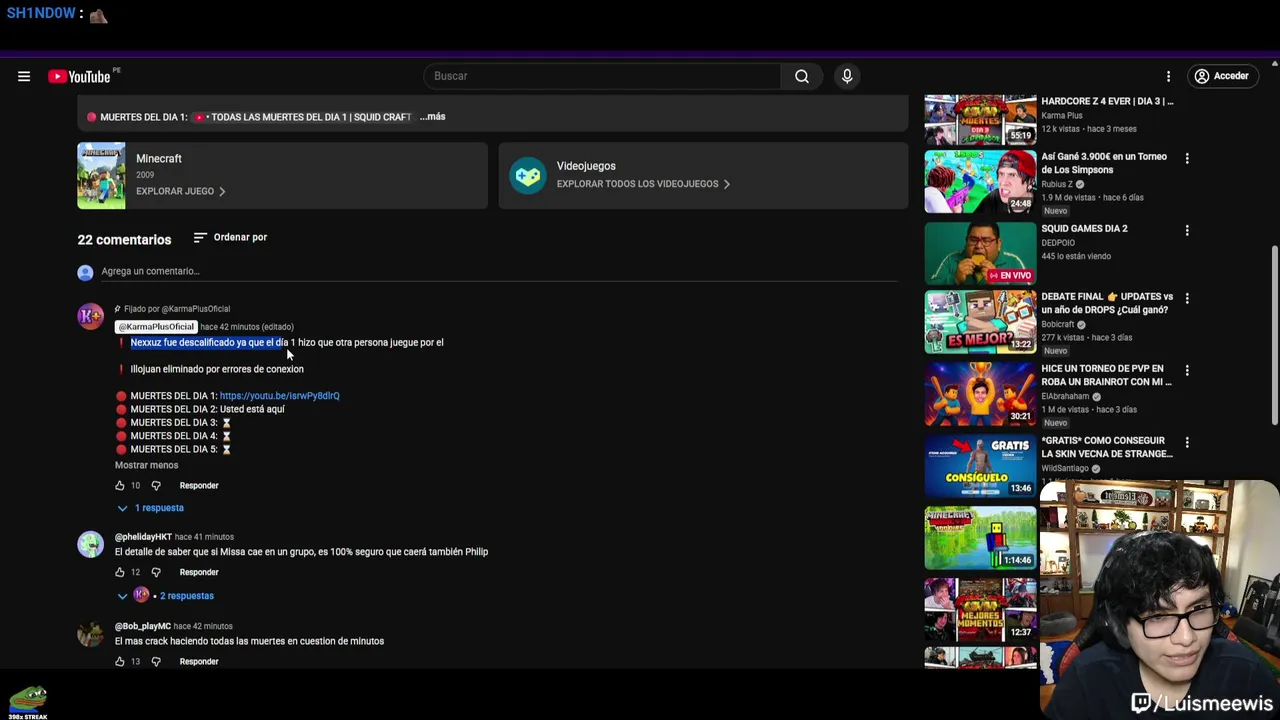
Task: Click the Acceder sign-in button
Action: coord(1221,76)
